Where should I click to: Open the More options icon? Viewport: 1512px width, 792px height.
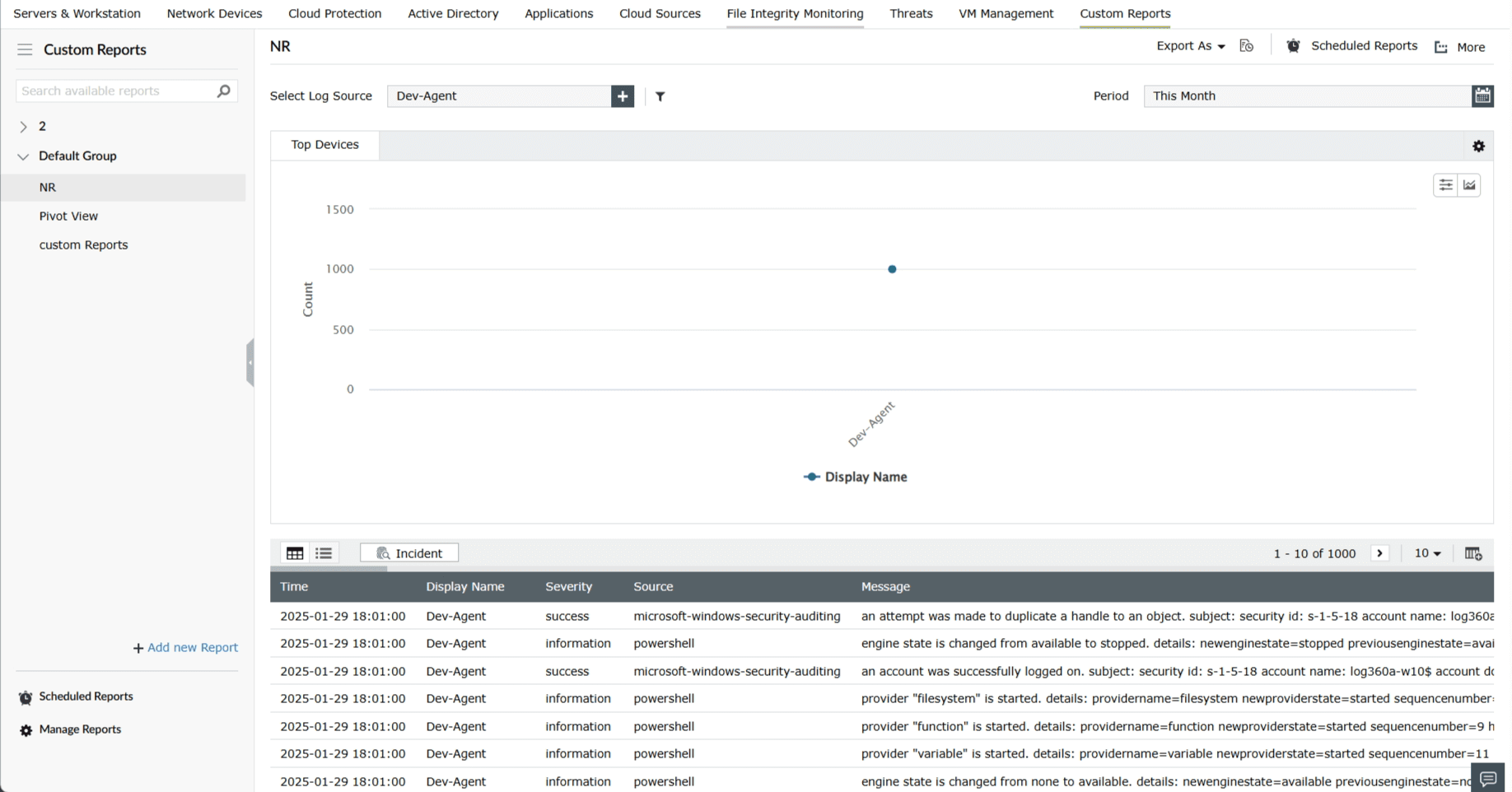[x=1440, y=47]
